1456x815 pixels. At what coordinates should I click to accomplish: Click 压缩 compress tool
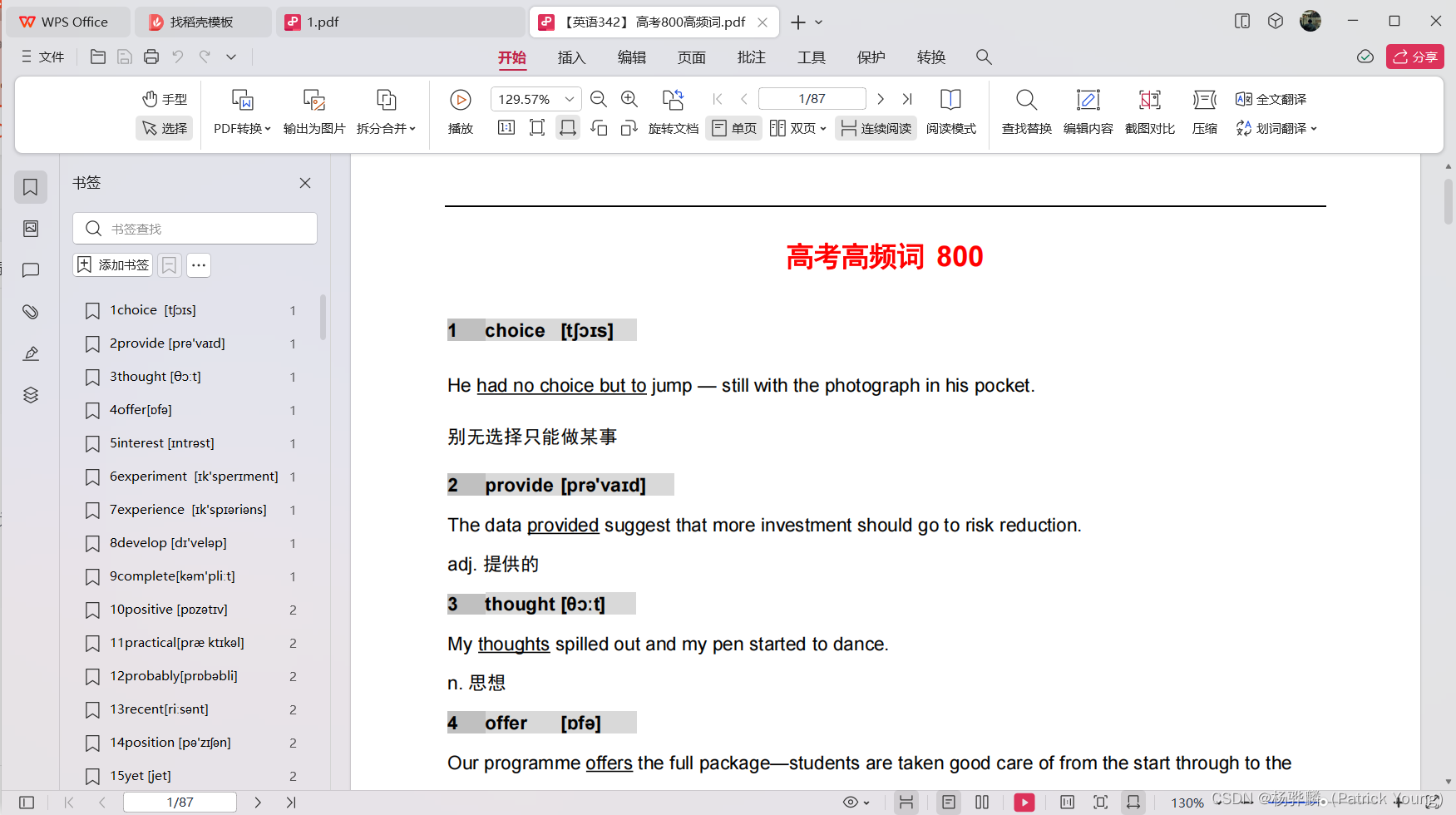(1204, 112)
